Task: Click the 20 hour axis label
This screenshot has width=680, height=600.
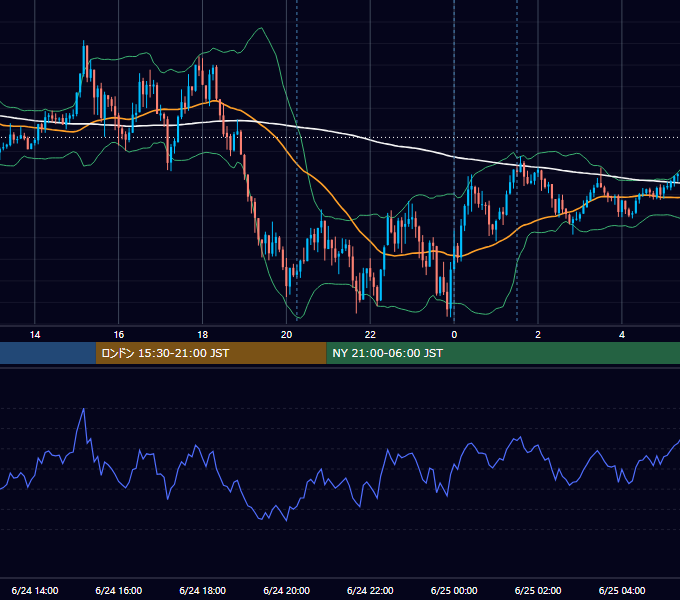Action: coord(286,334)
